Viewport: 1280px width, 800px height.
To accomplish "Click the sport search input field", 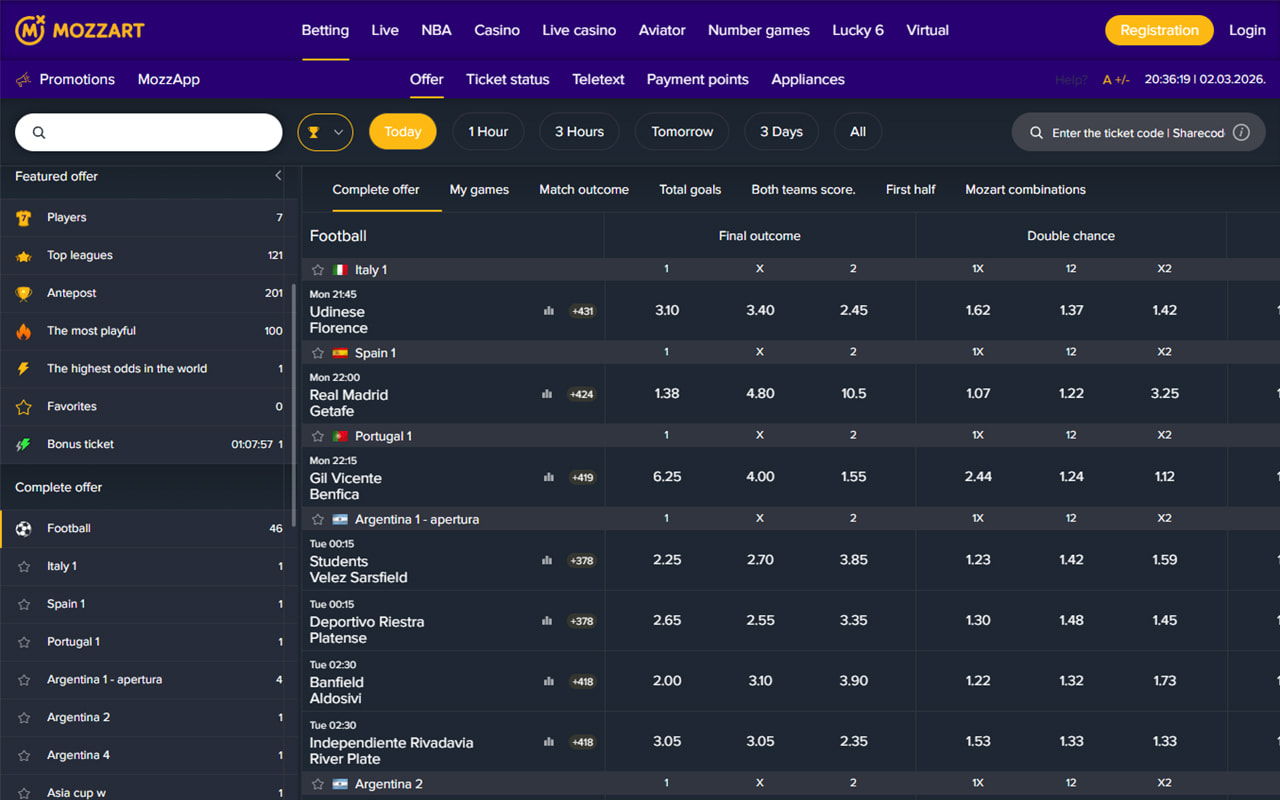I will click(x=149, y=132).
